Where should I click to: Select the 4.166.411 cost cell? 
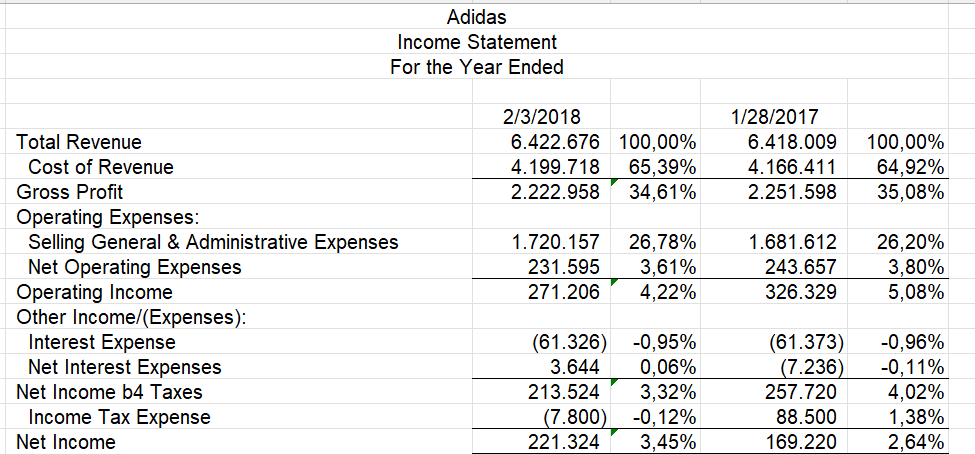(x=791, y=167)
